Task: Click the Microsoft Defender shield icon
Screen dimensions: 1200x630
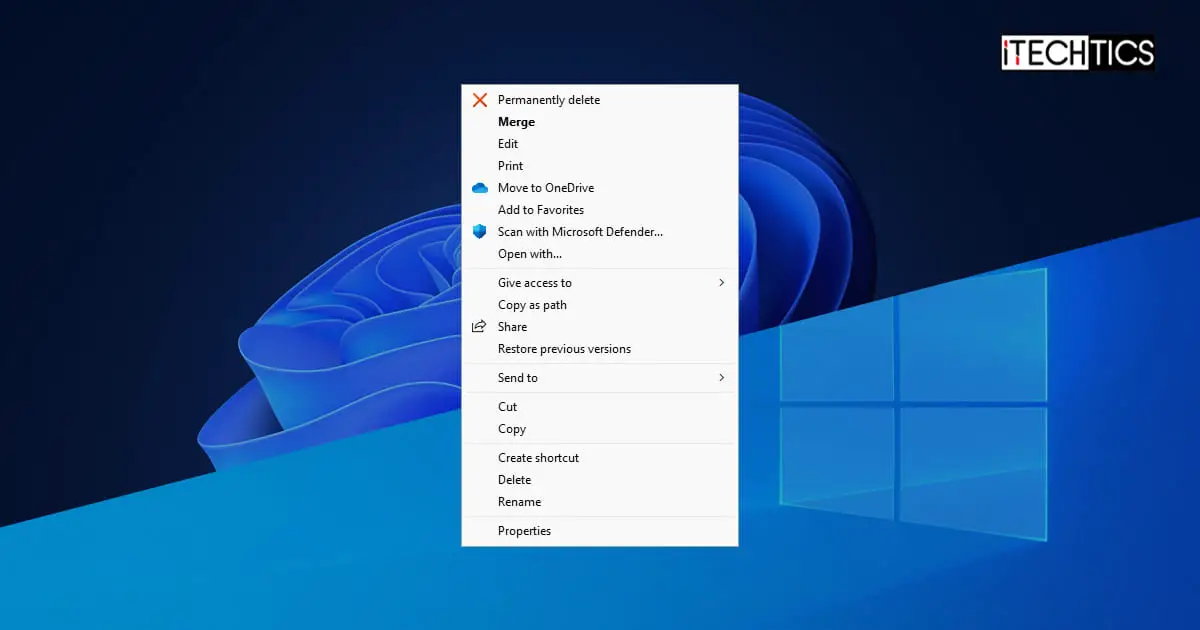Action: pyautogui.click(x=480, y=232)
